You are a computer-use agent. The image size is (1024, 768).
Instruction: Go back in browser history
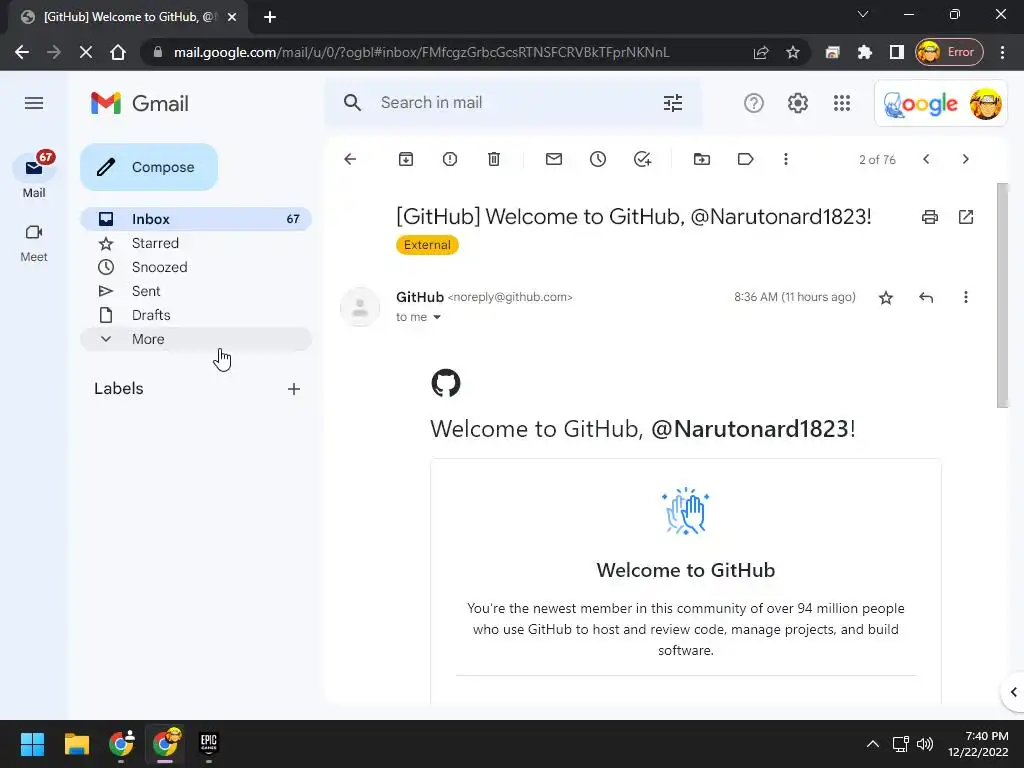(22, 52)
